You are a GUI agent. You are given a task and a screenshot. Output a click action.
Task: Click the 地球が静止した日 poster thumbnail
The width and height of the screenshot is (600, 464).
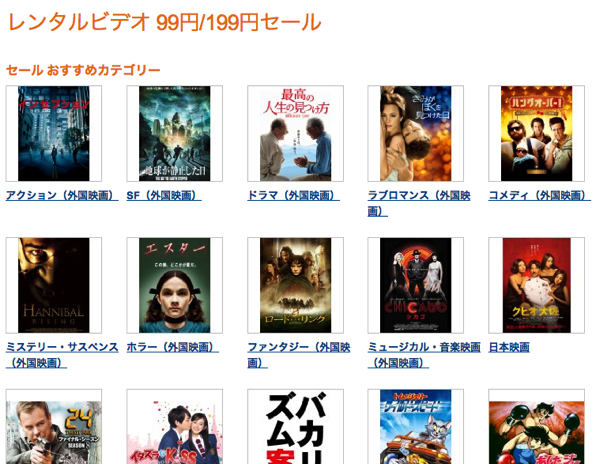(174, 134)
